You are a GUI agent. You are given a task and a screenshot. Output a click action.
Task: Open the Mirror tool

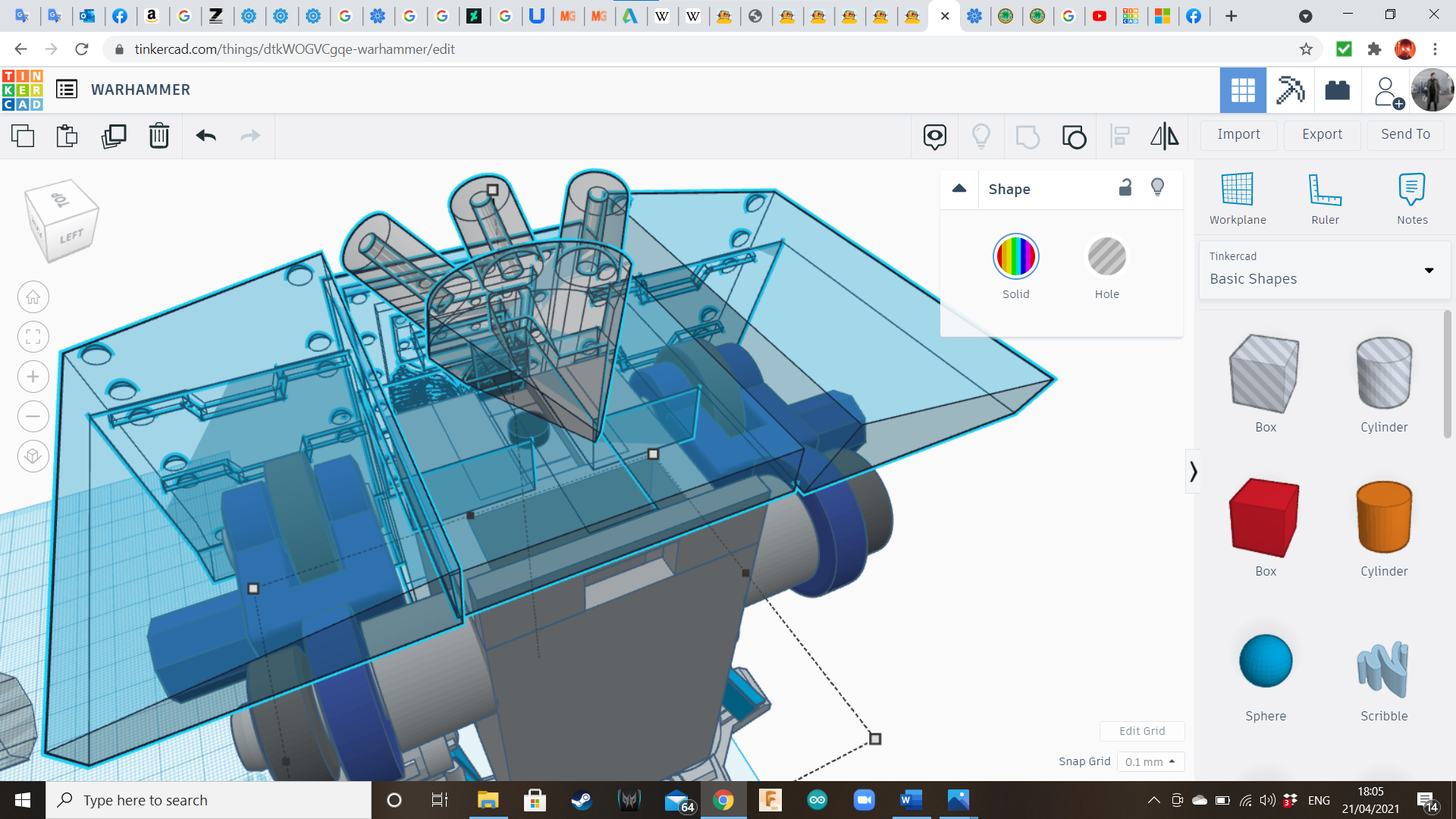(1164, 136)
